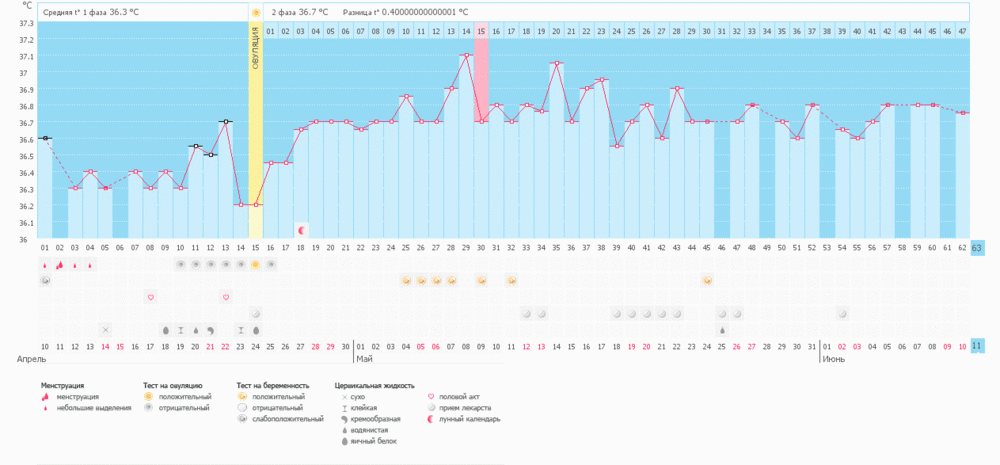This screenshot has height=465, width=1000.
Task: Click the heavy menstruation icon on cycle day 02
Action: [x=60, y=264]
